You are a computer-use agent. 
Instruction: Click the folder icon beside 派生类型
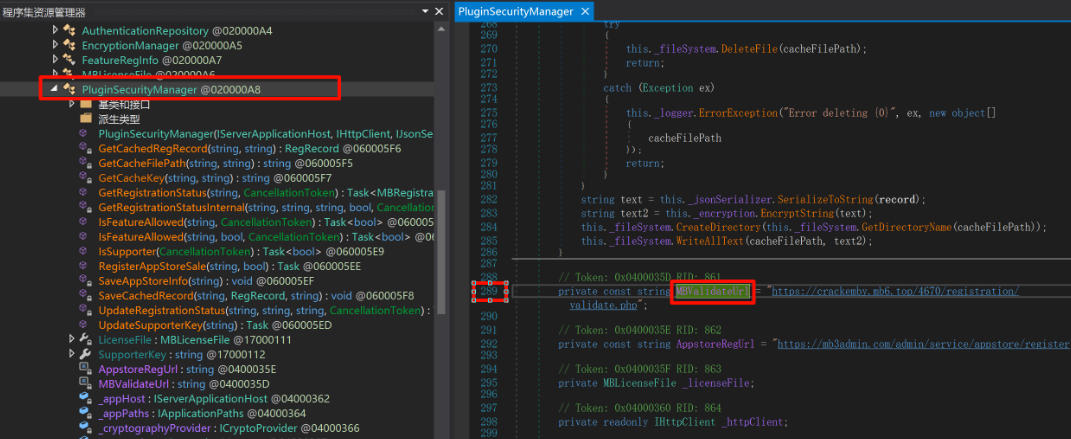point(86,119)
